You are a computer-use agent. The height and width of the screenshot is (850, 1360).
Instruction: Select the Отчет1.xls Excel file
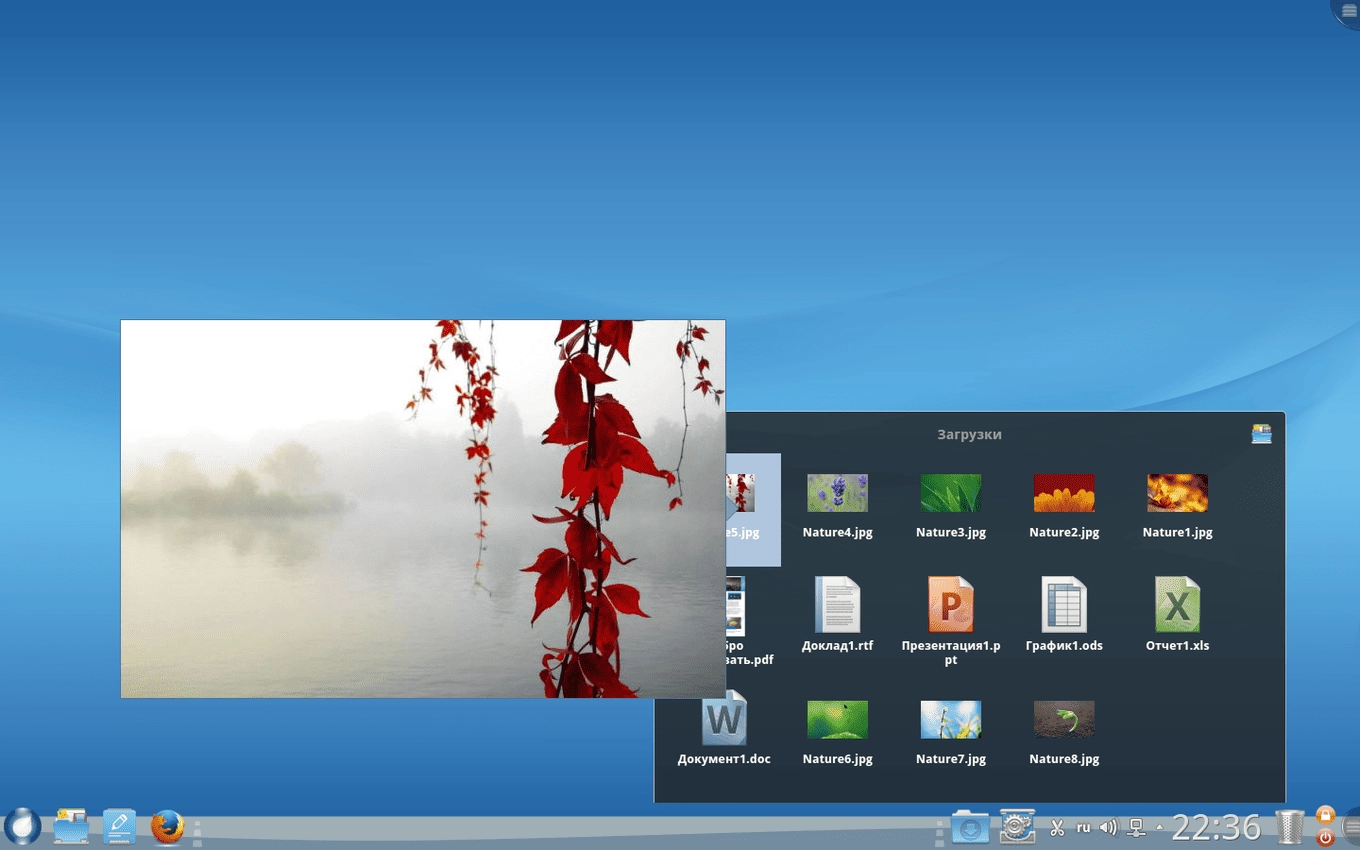pos(1177,614)
